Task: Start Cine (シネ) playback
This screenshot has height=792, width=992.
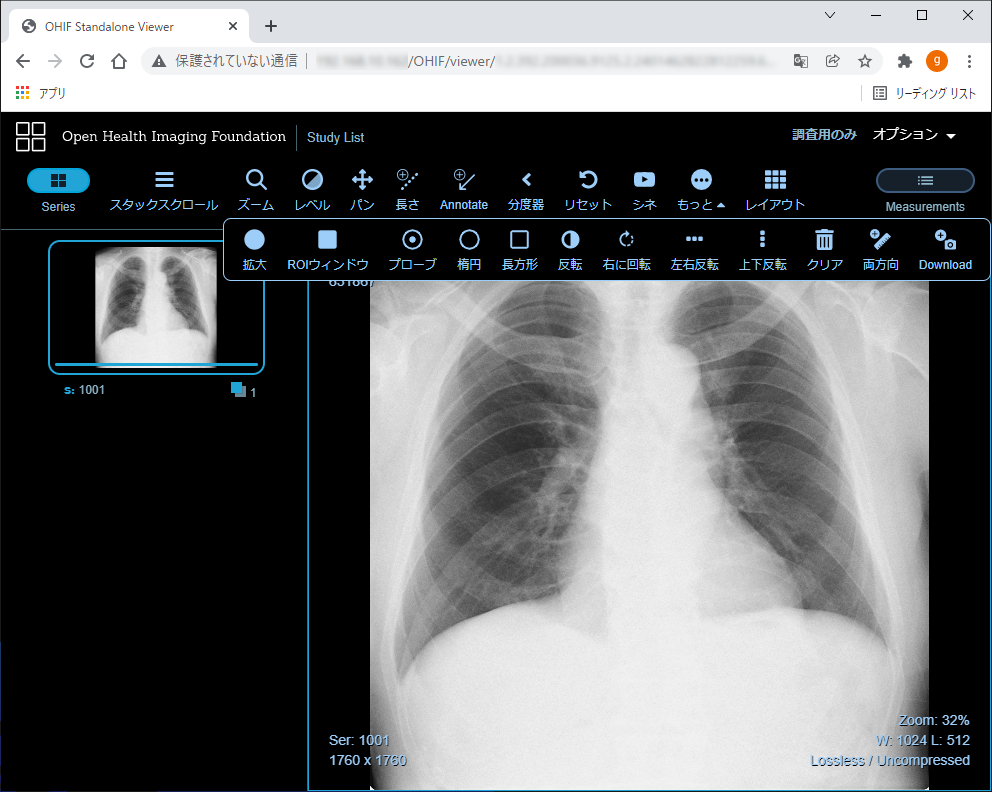Action: point(644,190)
